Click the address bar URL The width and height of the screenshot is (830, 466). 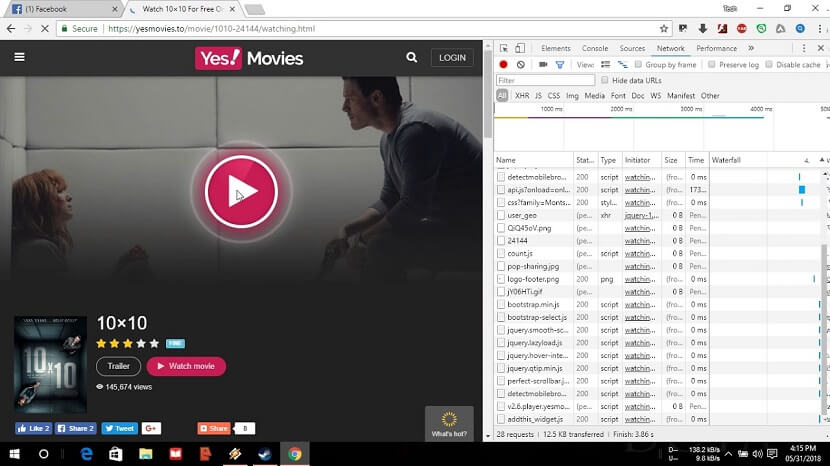click(x=212, y=29)
